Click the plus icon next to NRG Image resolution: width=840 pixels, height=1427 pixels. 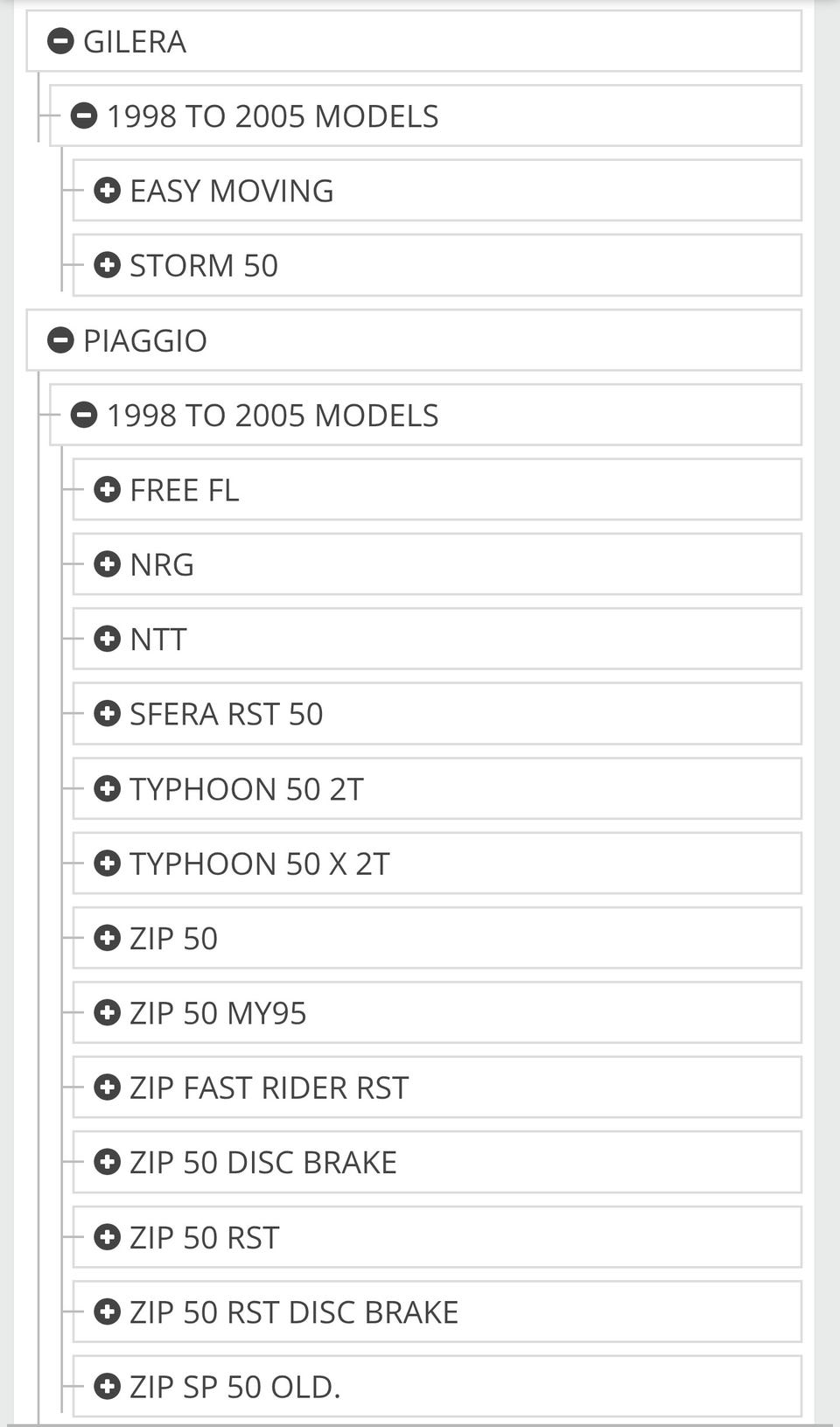(x=107, y=564)
